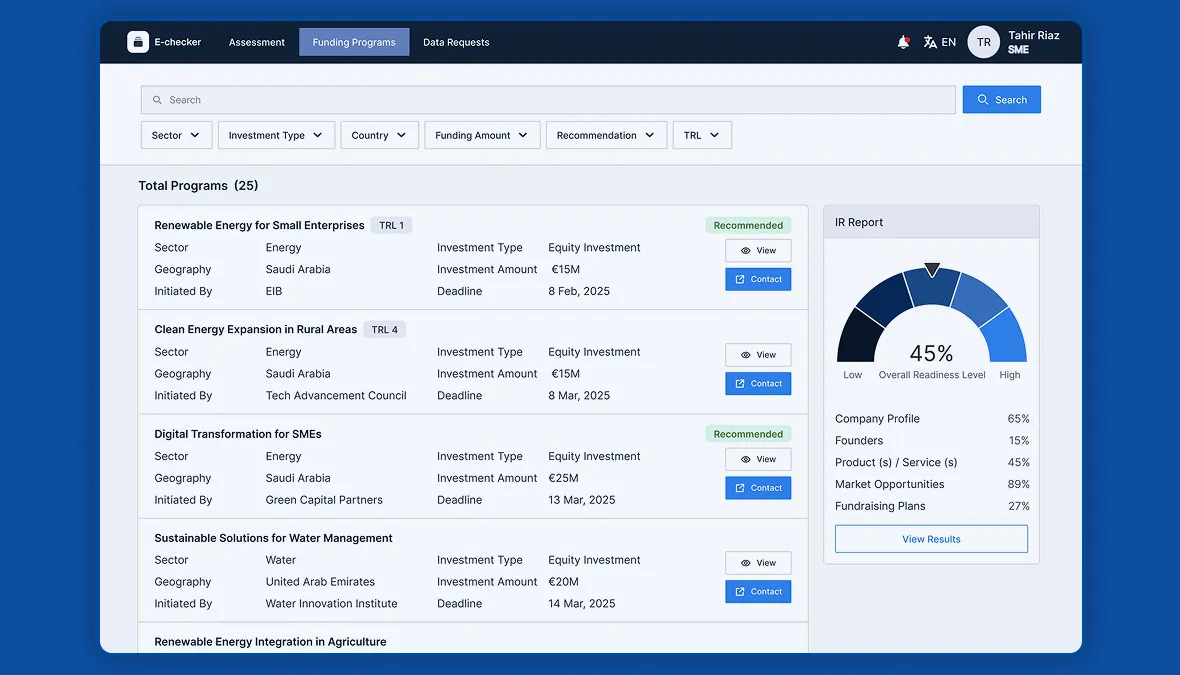The width and height of the screenshot is (1180, 675).
Task: Expand the TRL filter dropdown
Action: tap(702, 135)
